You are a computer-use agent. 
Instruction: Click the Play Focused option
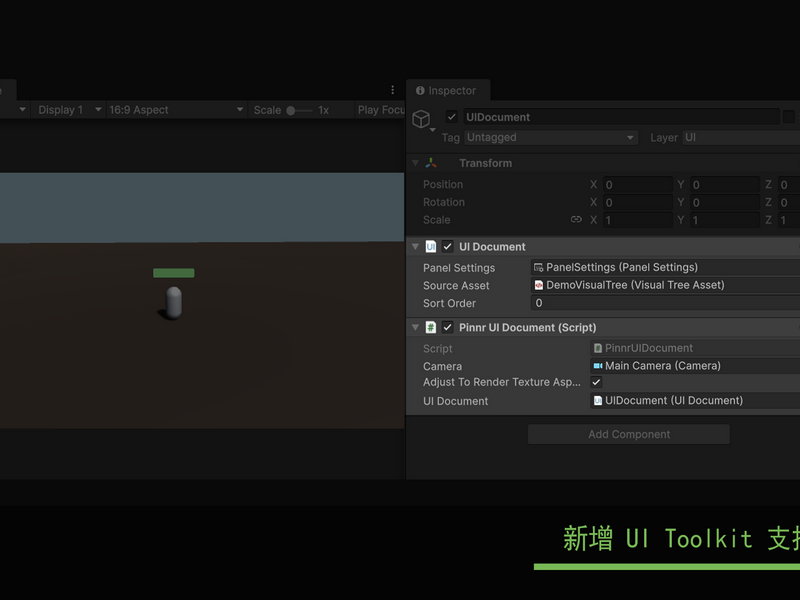point(381,110)
